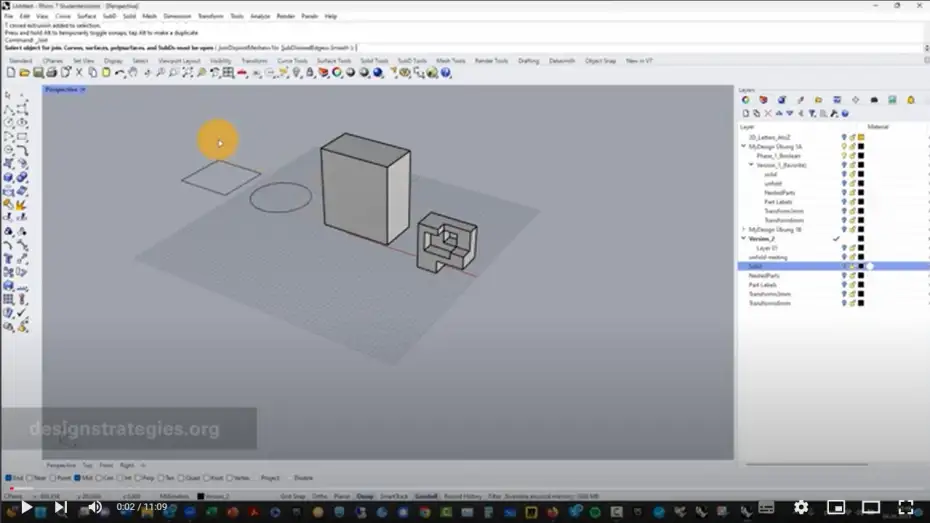Click the four-viewport layout icon
Viewport: 930px width, 523px height.
[x=228, y=72]
